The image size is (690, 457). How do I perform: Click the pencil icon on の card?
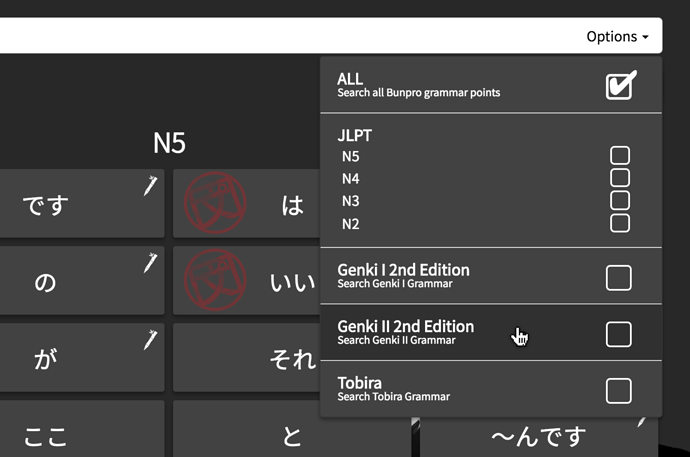click(x=150, y=263)
